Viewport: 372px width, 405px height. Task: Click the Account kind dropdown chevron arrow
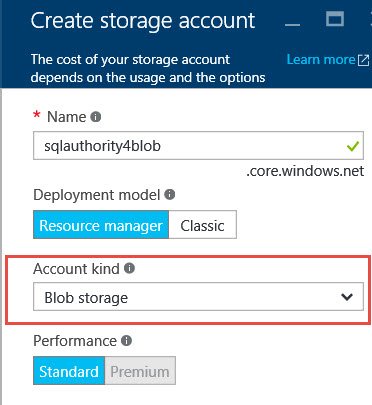pyautogui.click(x=347, y=297)
